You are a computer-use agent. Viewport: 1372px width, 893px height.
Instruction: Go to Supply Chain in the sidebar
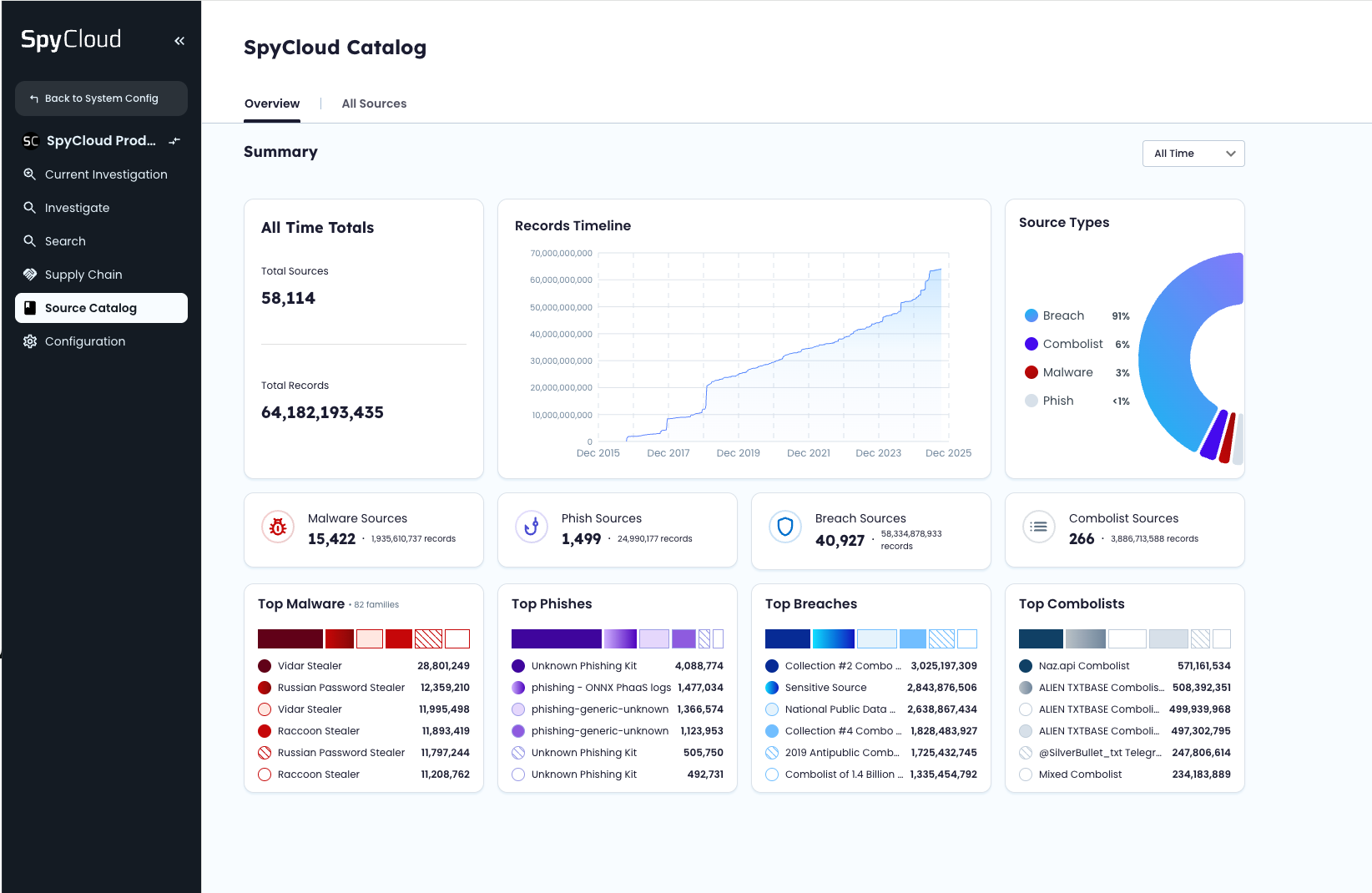[101, 275]
